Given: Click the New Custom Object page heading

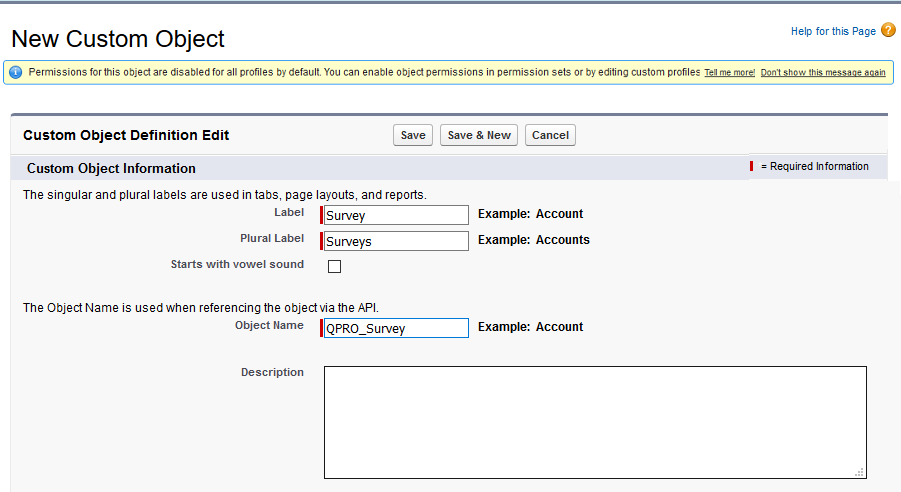Looking at the screenshot, I should 118,39.
